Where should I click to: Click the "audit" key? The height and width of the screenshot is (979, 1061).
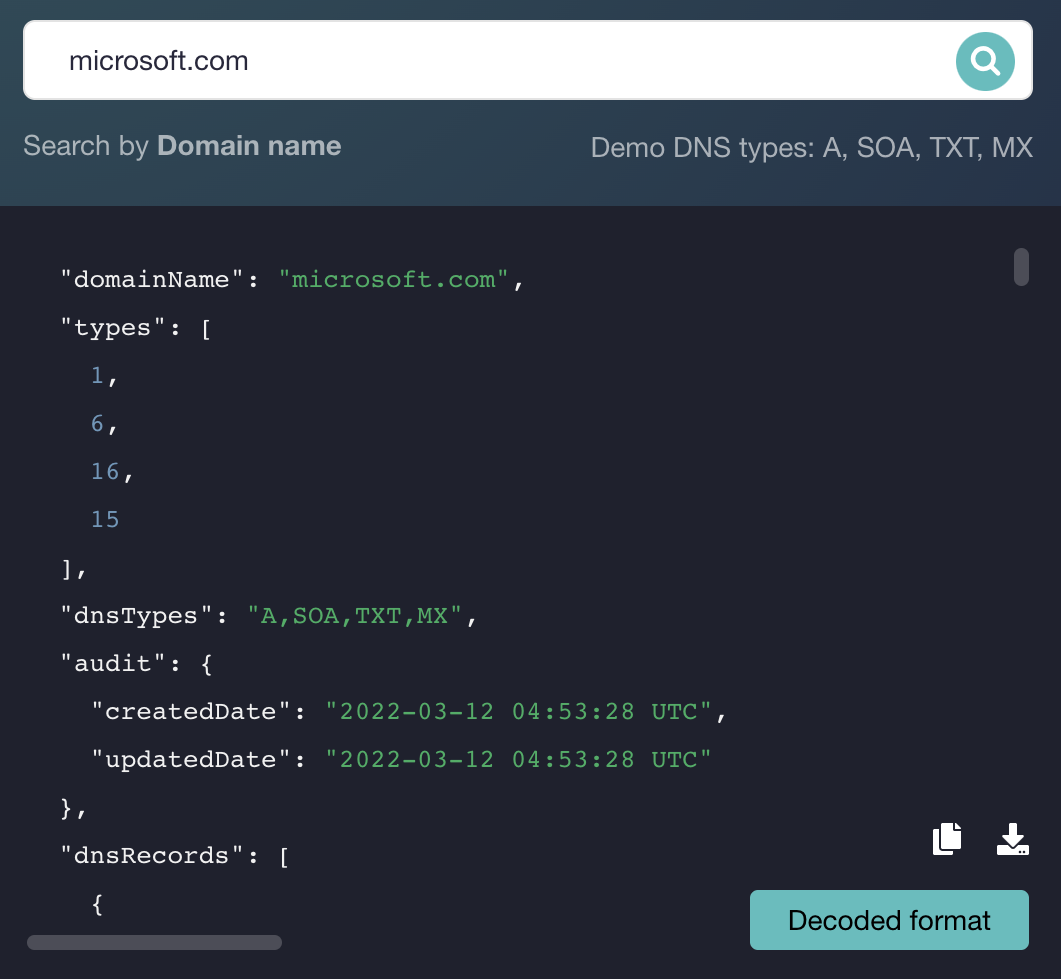(112, 664)
